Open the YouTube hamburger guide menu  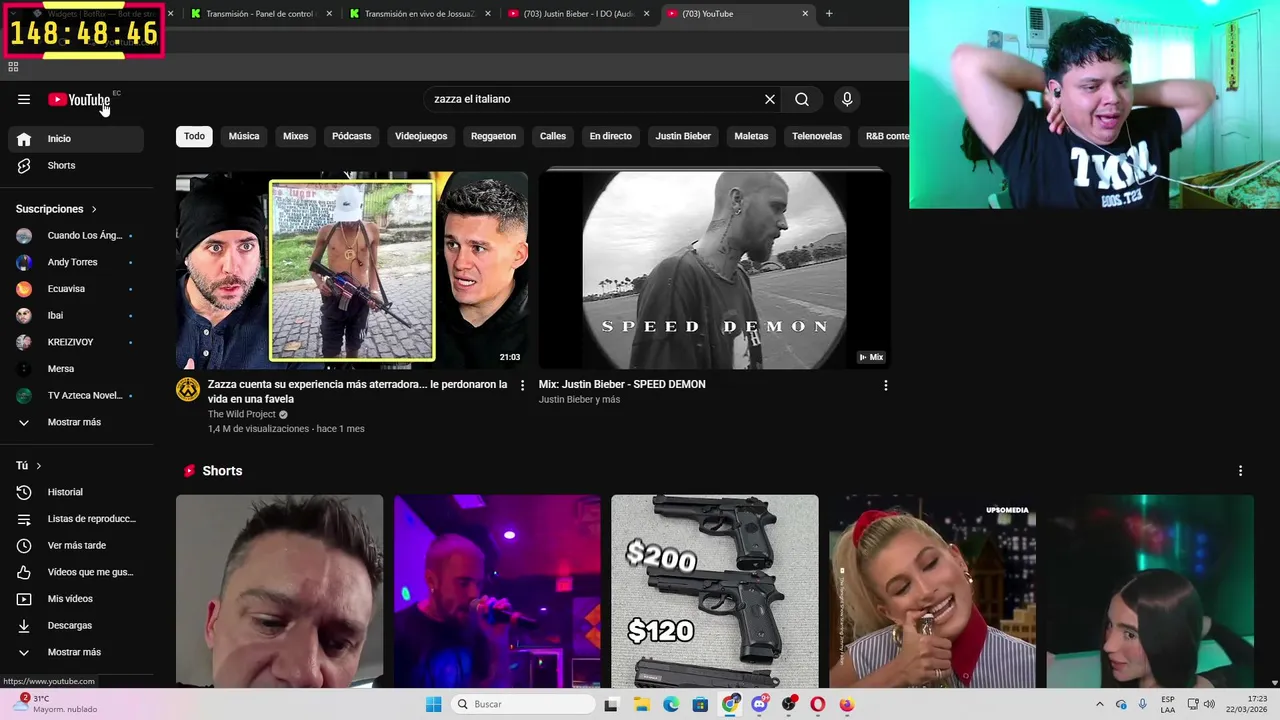click(24, 99)
